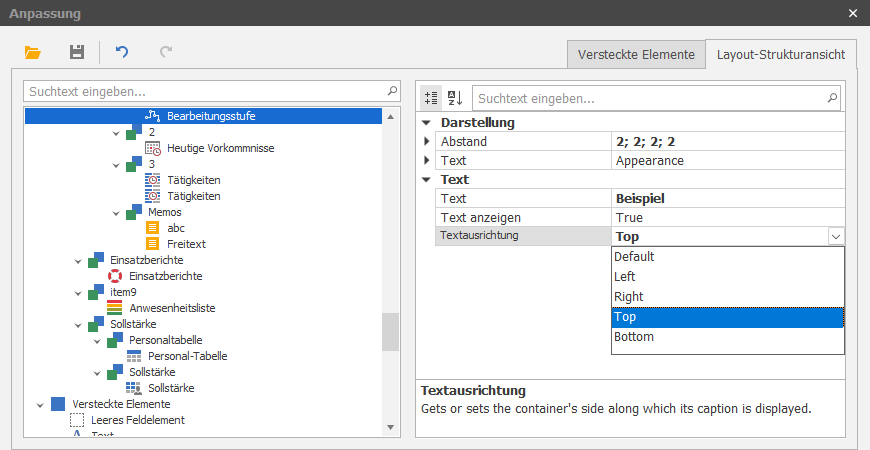Click the save disk icon

pyautogui.click(x=76, y=52)
